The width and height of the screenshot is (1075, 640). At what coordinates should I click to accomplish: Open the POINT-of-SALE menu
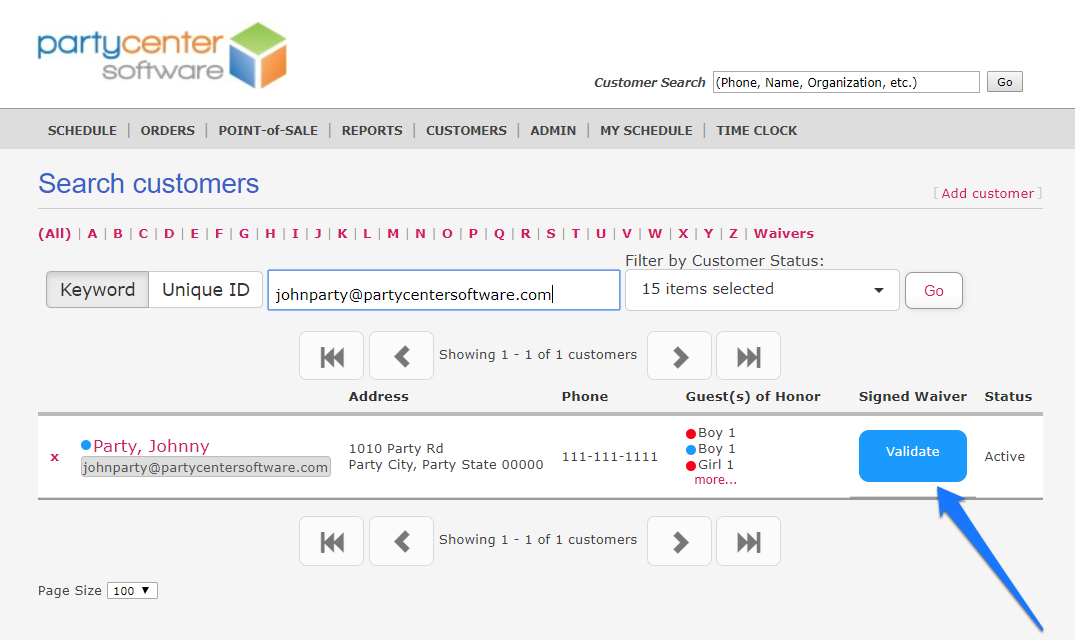point(268,130)
